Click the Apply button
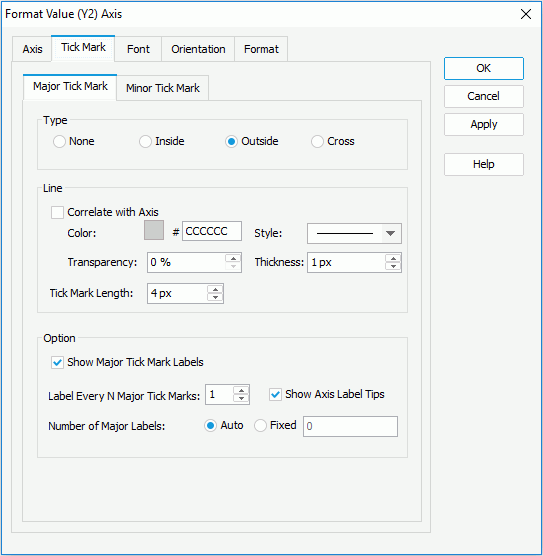Image resolution: width=543 pixels, height=556 pixels. tap(484, 124)
